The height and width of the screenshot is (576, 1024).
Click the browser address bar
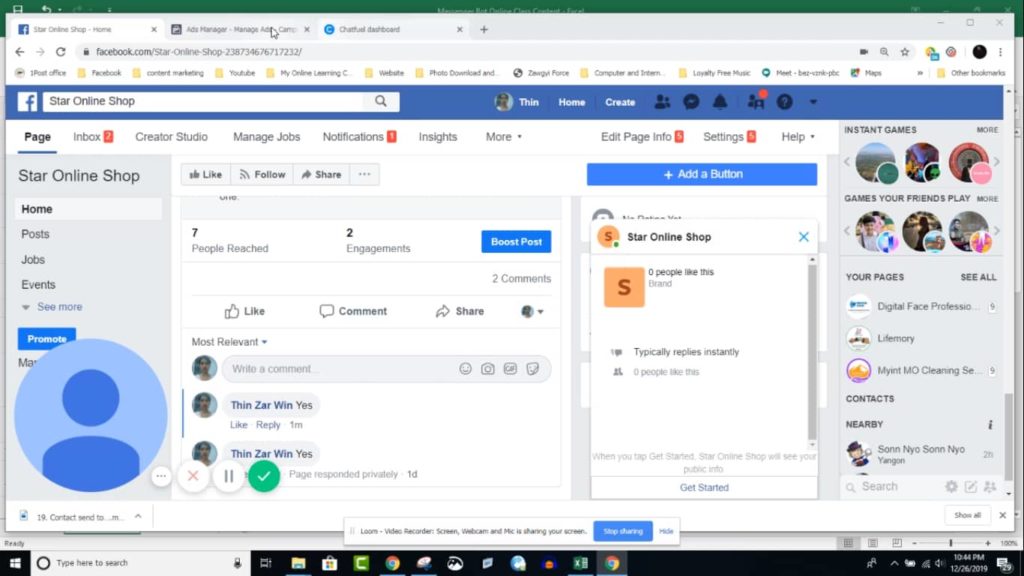click(x=468, y=52)
